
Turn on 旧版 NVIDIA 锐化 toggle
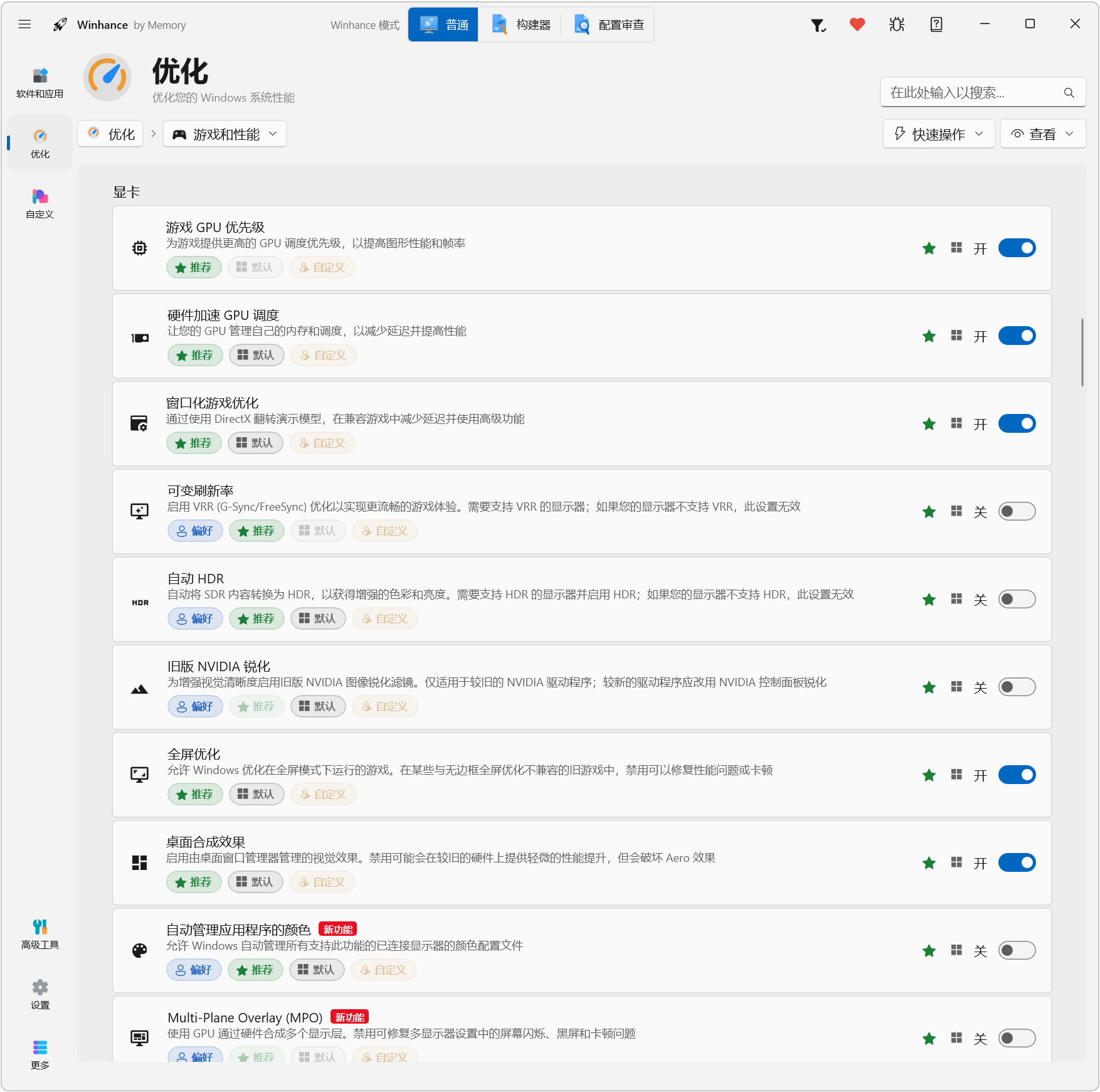pyautogui.click(x=1017, y=687)
